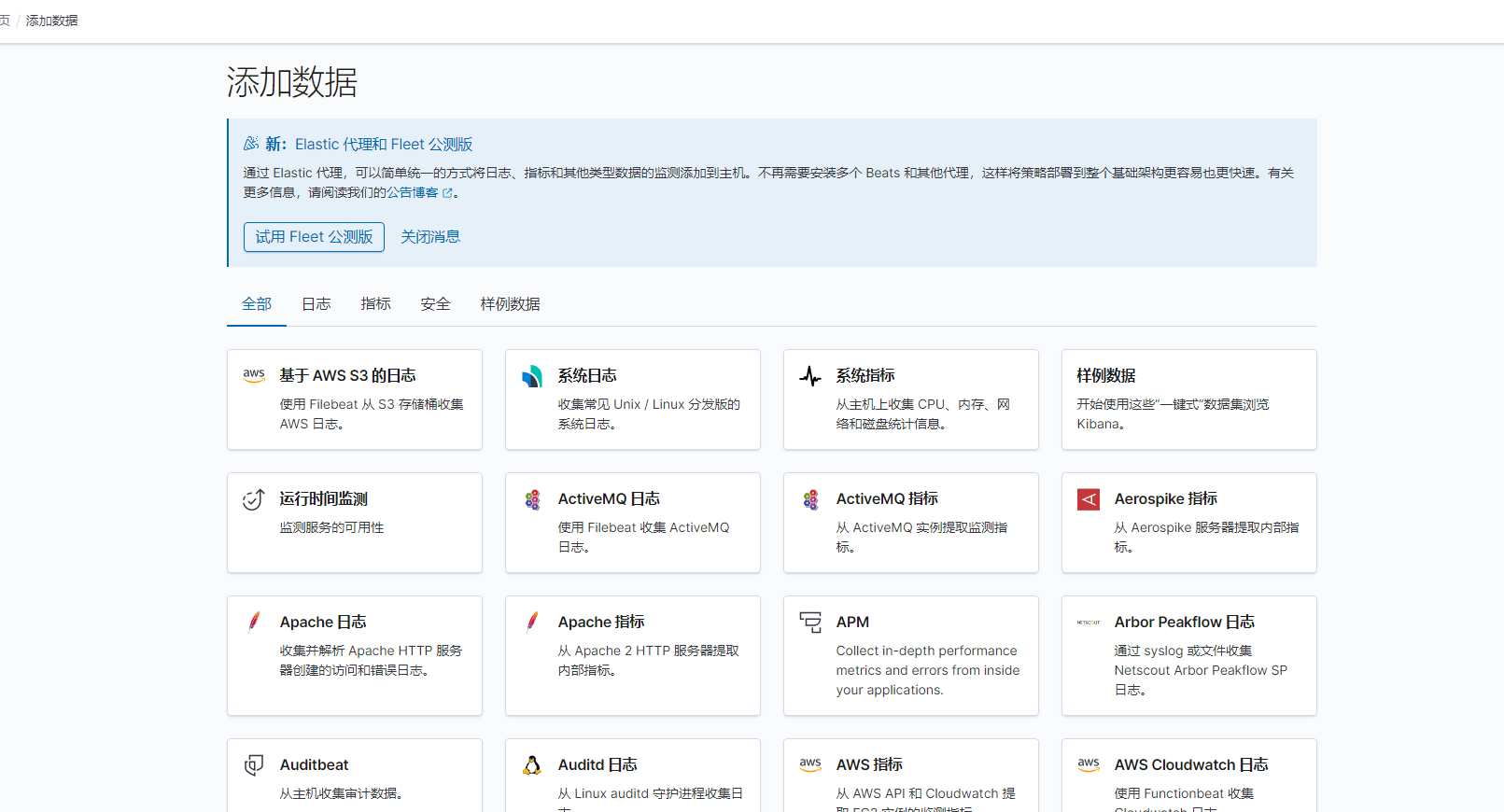The height and width of the screenshot is (812, 1504).
Task: Open the Auditbeat card title
Action: tap(315, 764)
